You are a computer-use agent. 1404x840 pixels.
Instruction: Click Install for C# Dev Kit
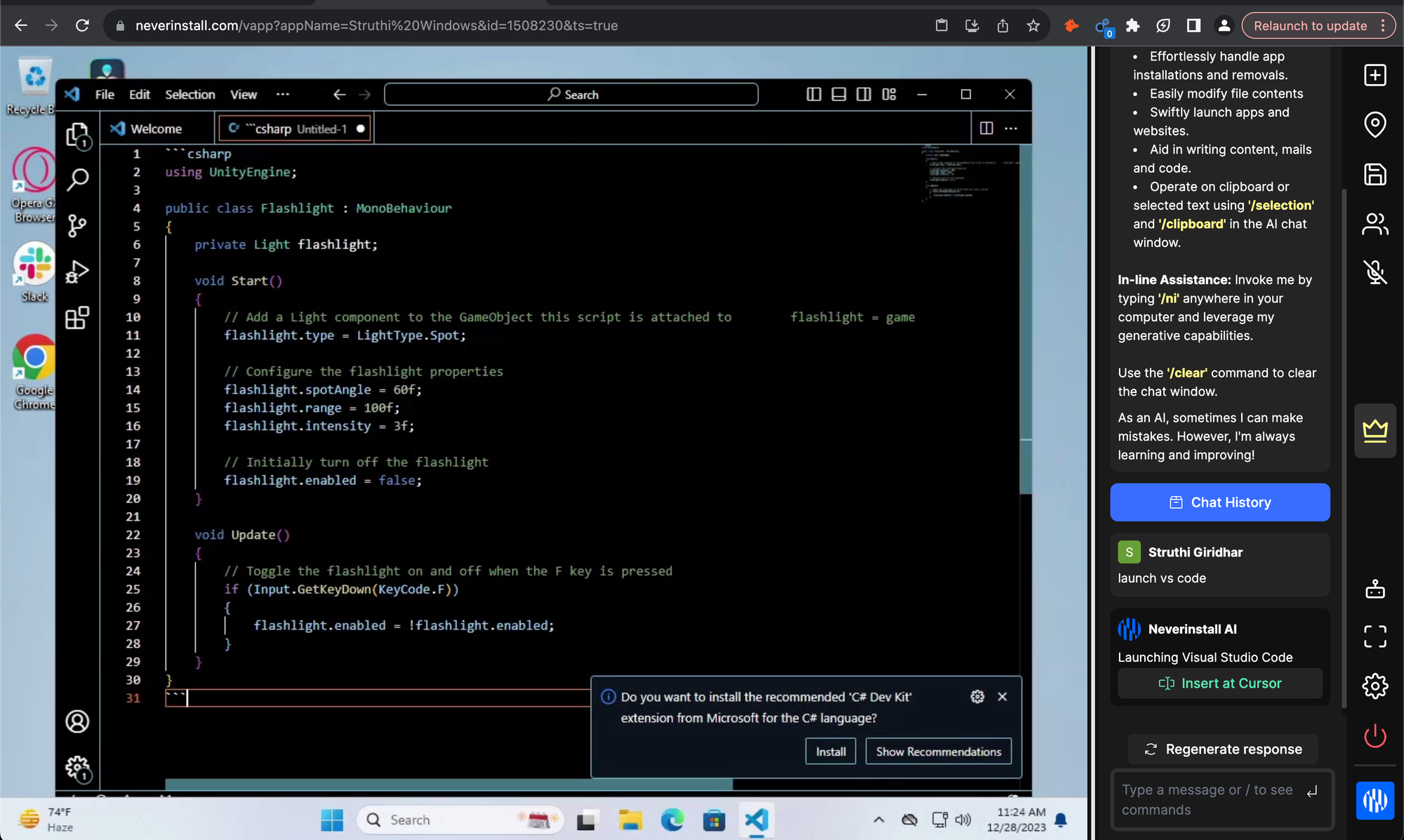click(x=830, y=752)
